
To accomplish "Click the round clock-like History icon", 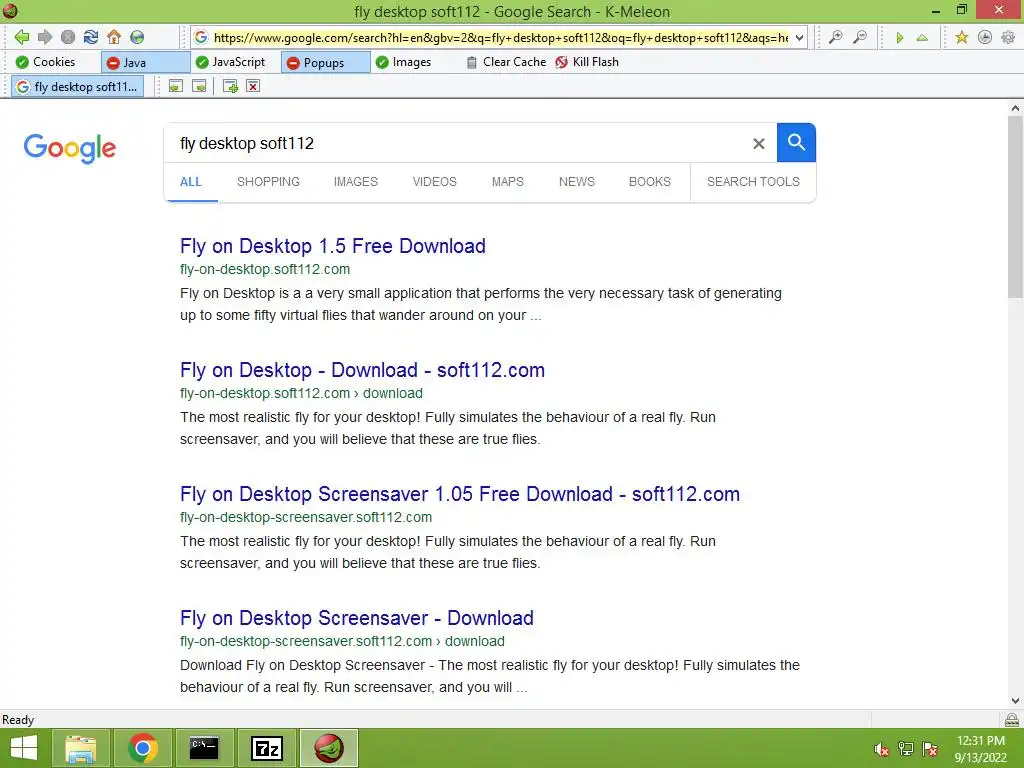I will click(985, 37).
